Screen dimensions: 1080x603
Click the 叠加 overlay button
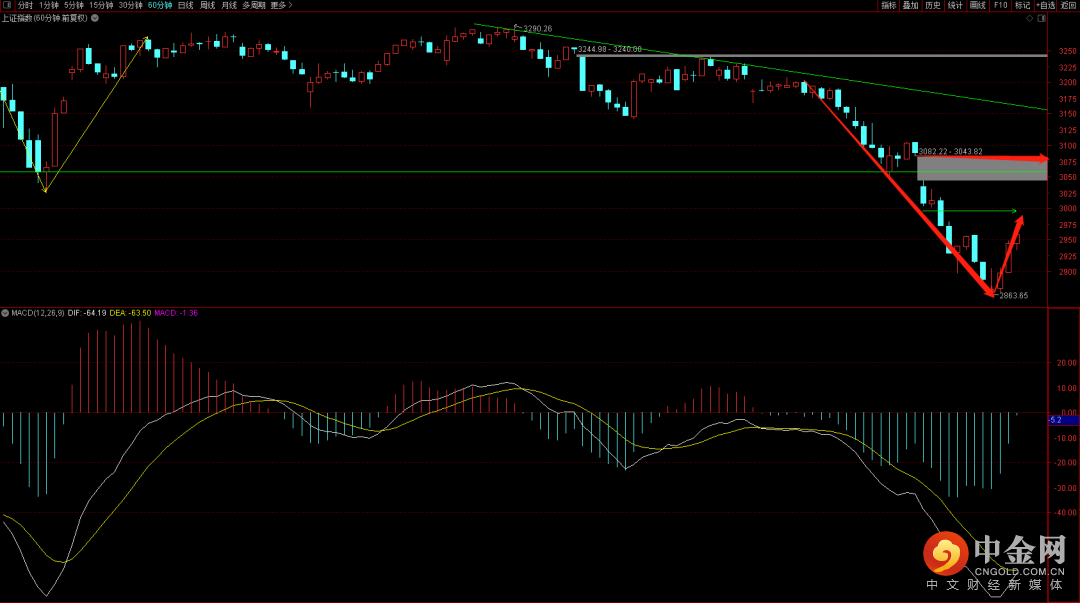[x=910, y=5]
